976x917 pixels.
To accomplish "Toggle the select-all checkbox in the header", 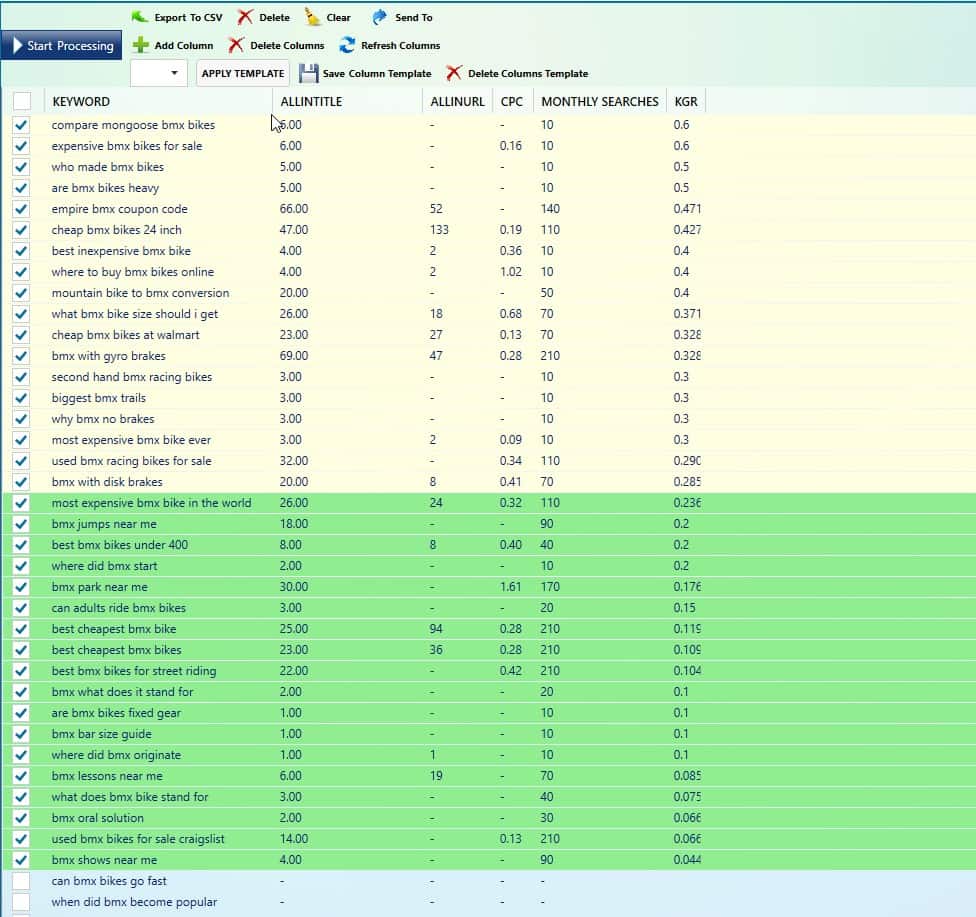I will coord(22,101).
